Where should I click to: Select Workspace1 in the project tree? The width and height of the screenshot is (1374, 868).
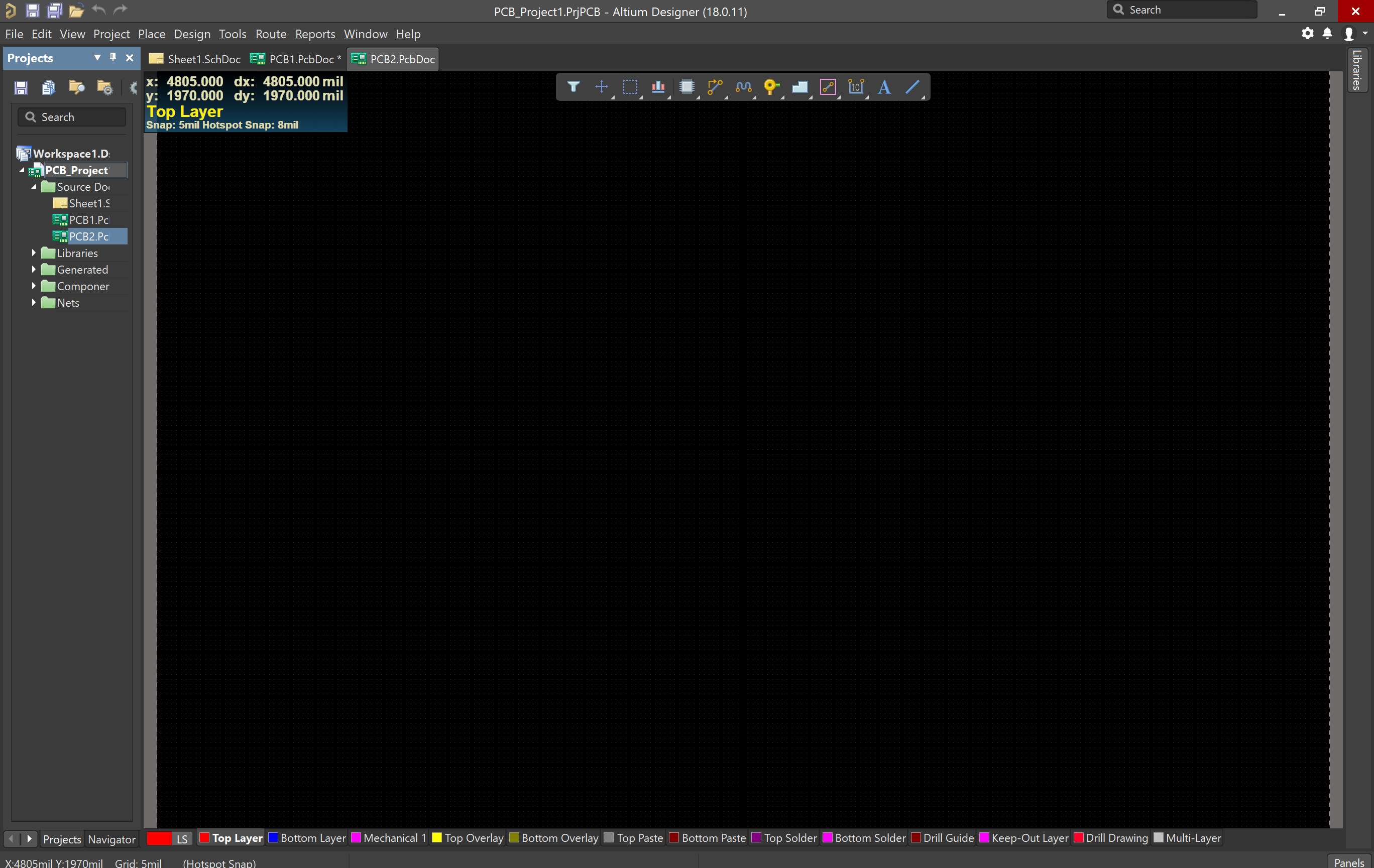pos(63,154)
